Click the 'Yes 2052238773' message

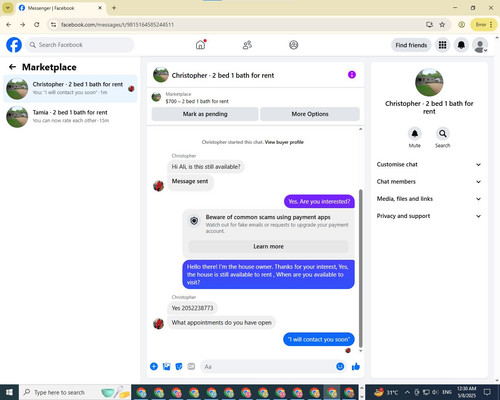coord(192,308)
